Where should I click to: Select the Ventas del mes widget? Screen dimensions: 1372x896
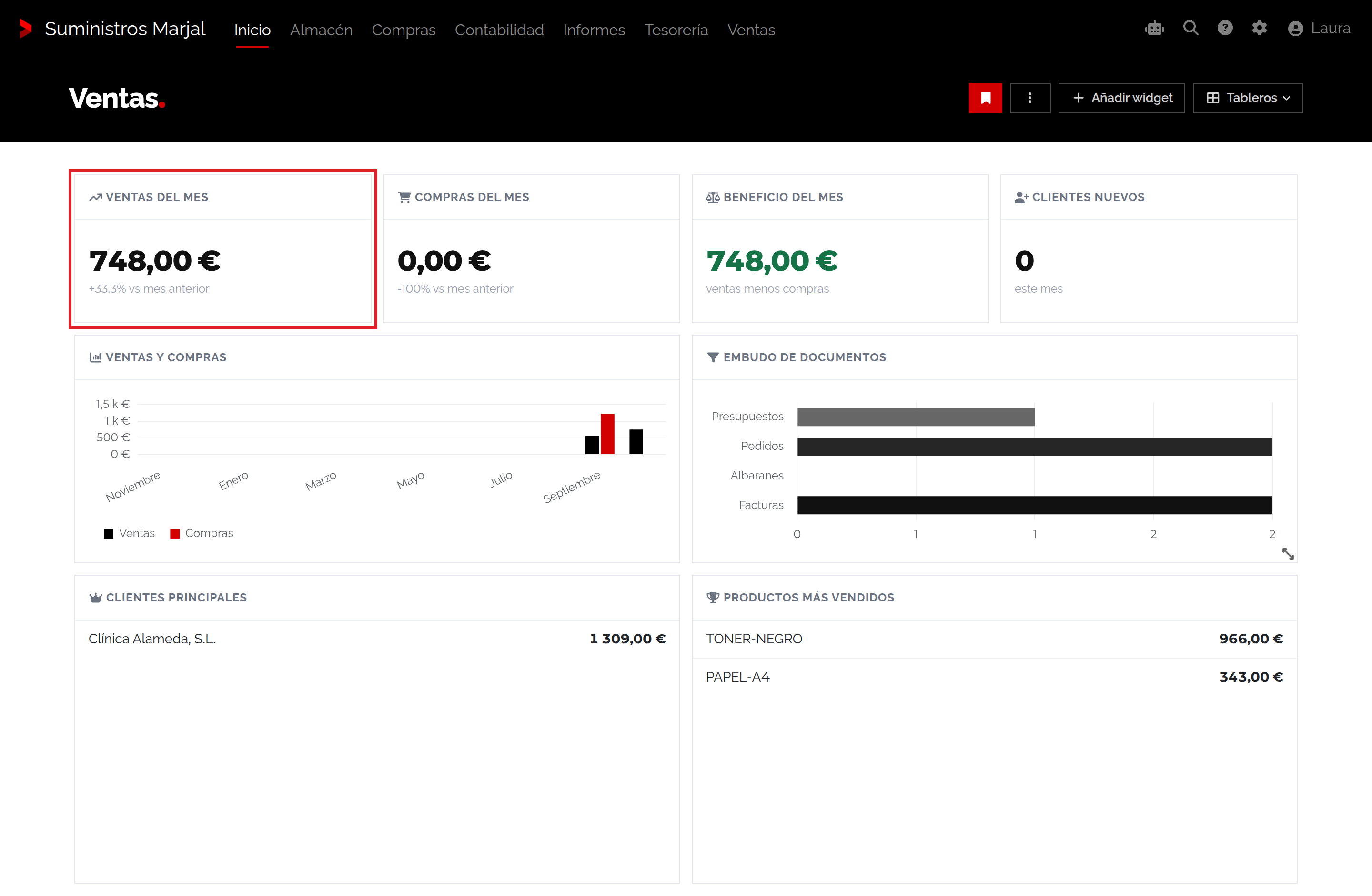(223, 248)
